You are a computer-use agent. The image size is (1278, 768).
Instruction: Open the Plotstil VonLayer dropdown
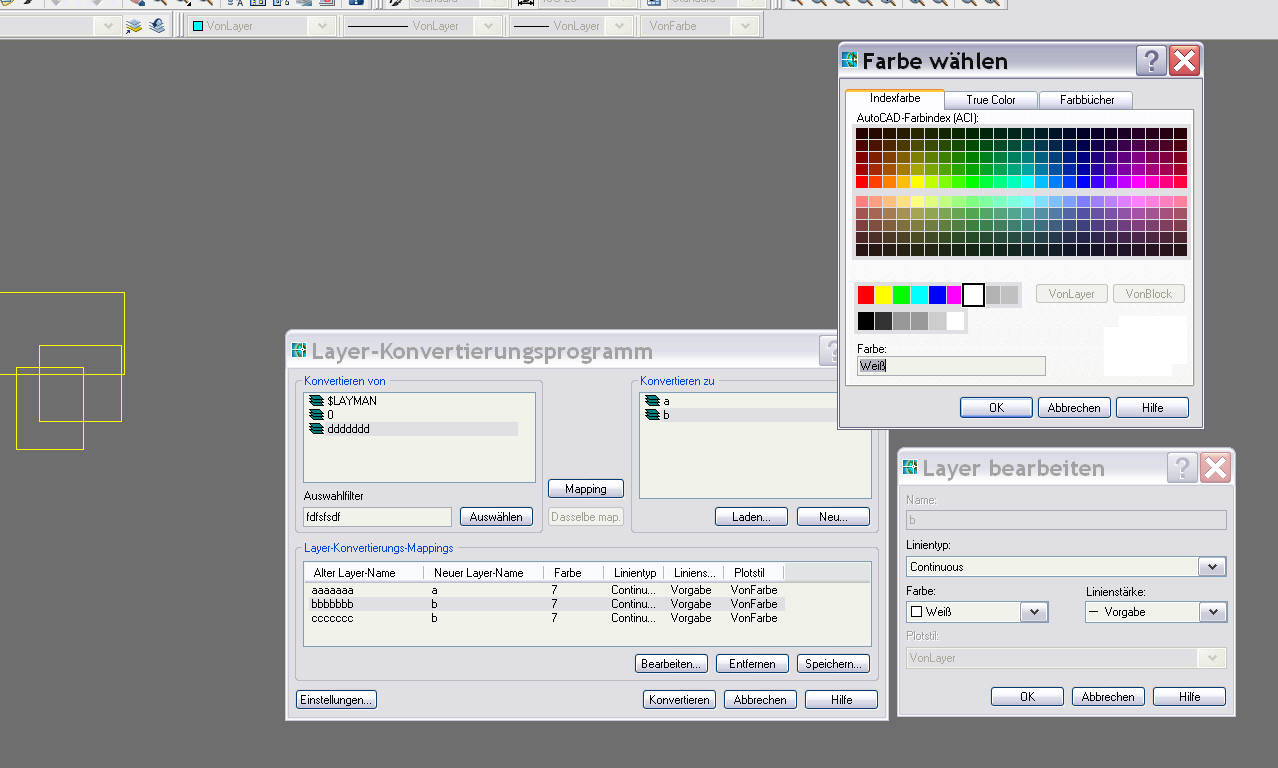1212,658
